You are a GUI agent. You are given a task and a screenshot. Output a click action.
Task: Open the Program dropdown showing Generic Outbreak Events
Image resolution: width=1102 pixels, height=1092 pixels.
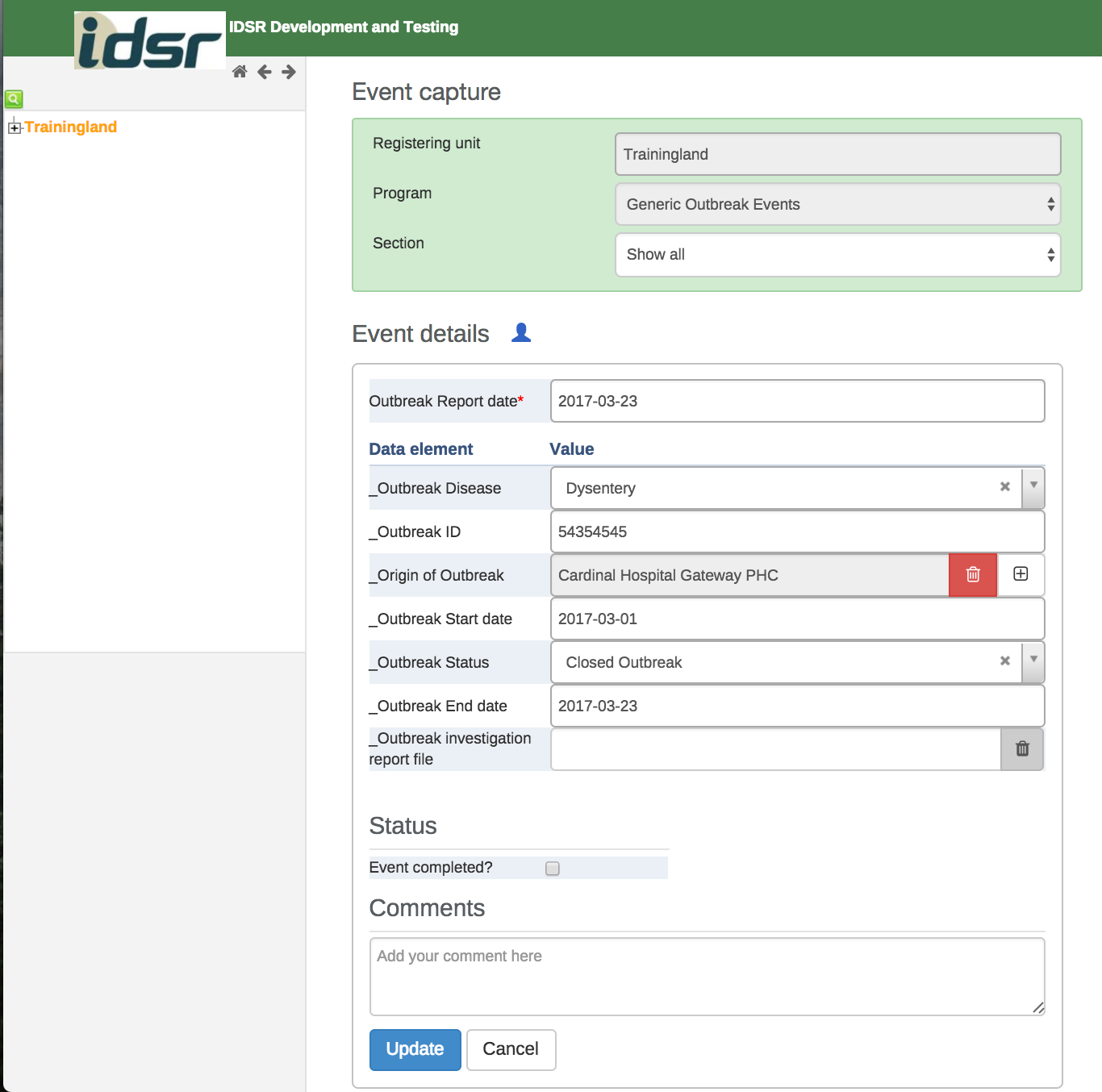click(837, 205)
